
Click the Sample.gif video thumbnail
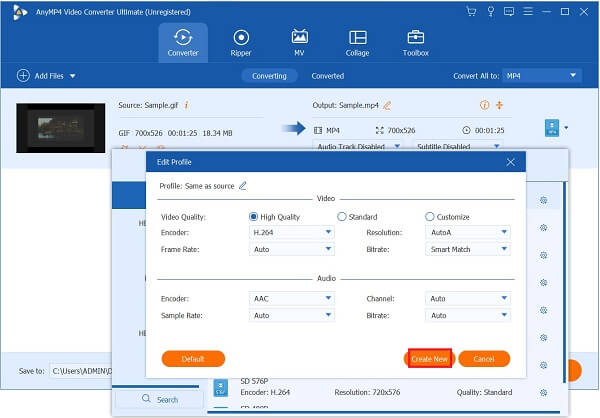click(60, 128)
